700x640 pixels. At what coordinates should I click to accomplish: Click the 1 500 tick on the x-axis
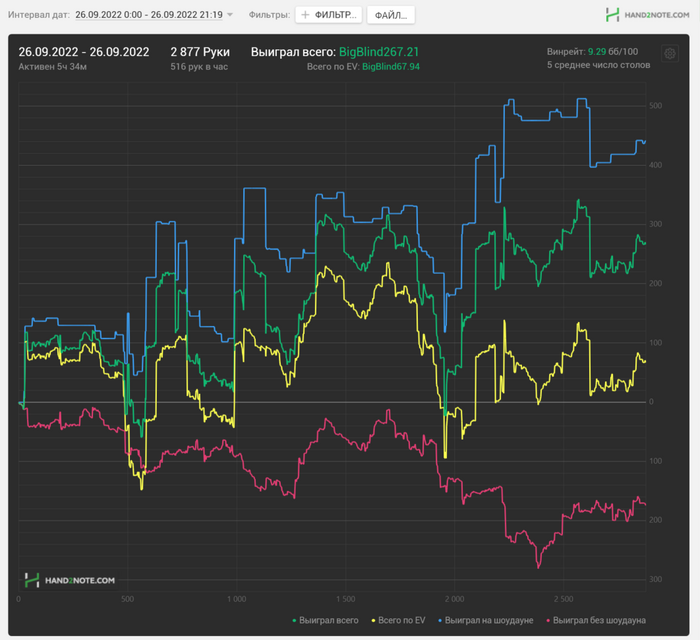(x=346, y=599)
